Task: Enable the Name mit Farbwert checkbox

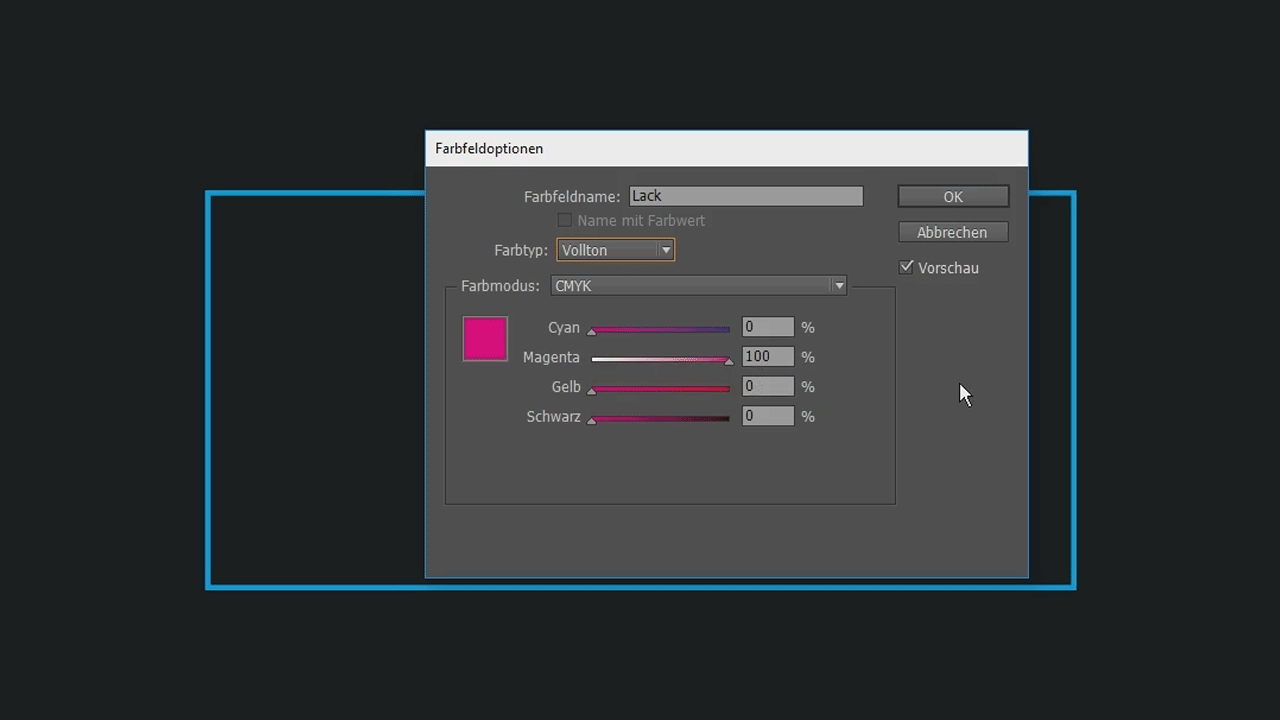Action: (565, 220)
